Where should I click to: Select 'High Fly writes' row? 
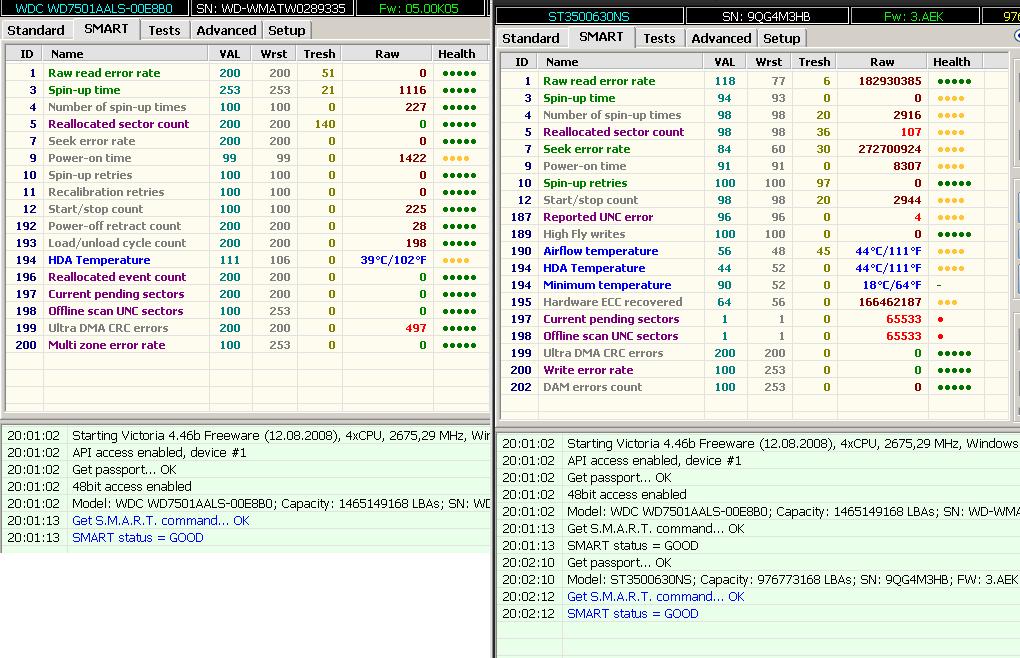pos(755,234)
